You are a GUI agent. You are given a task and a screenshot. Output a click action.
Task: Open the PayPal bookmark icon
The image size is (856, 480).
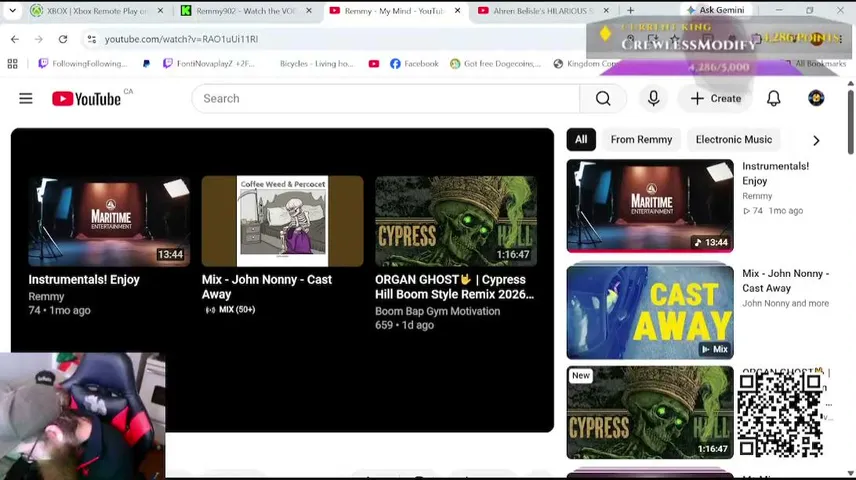pyautogui.click(x=146, y=64)
